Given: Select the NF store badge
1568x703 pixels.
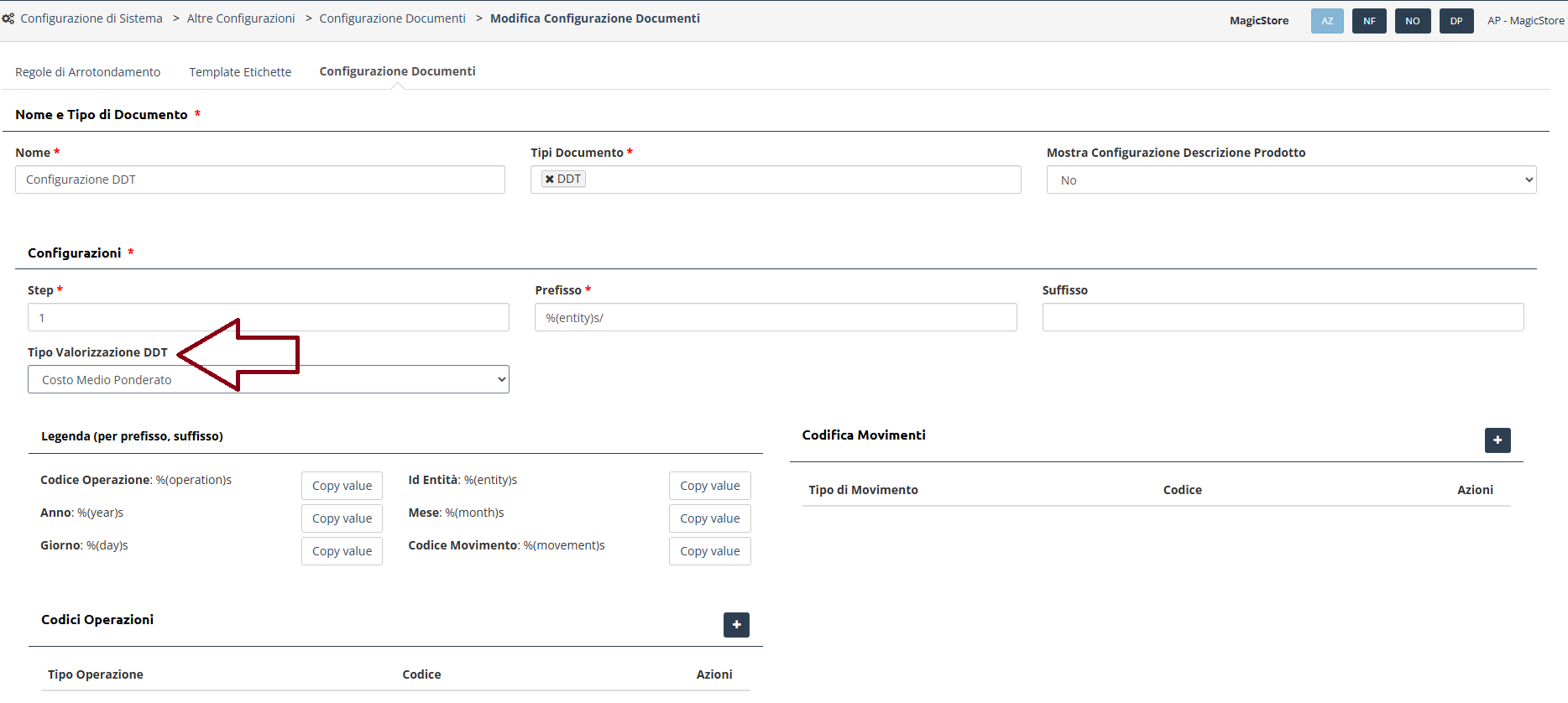Looking at the screenshot, I should point(1369,21).
